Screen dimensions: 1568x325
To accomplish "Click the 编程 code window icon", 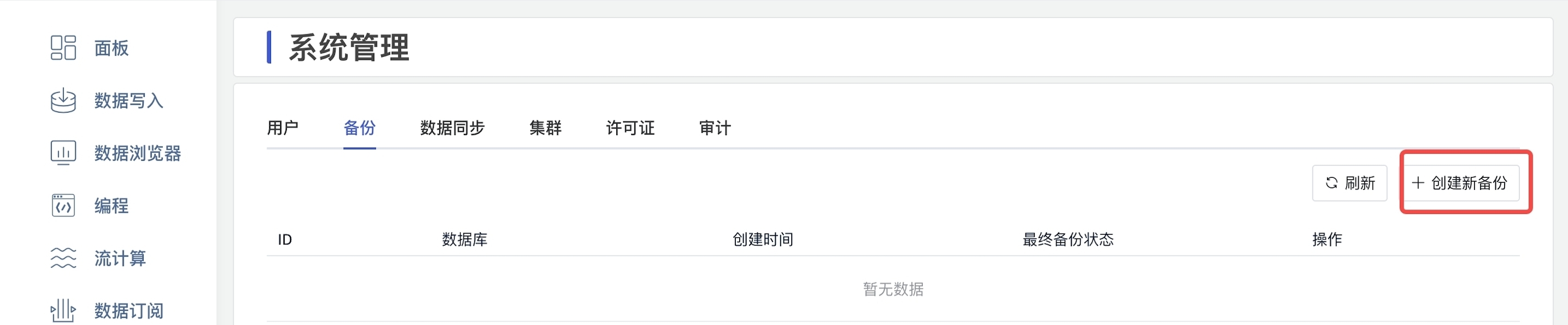I will (x=63, y=206).
